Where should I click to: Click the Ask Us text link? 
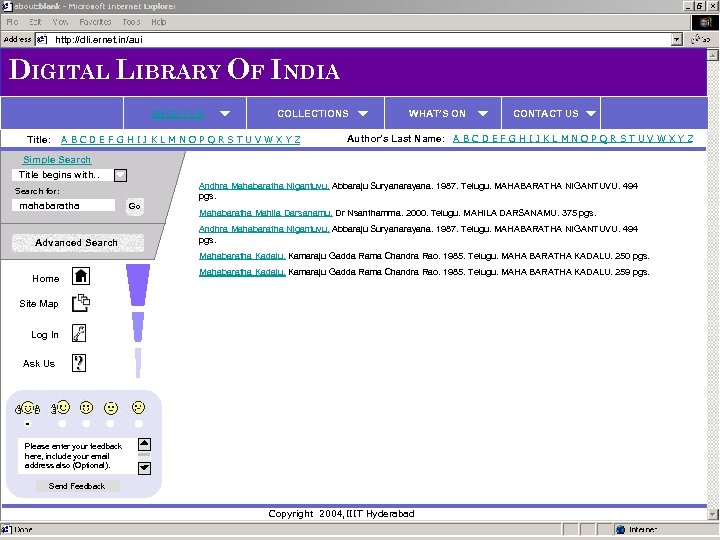click(x=39, y=363)
